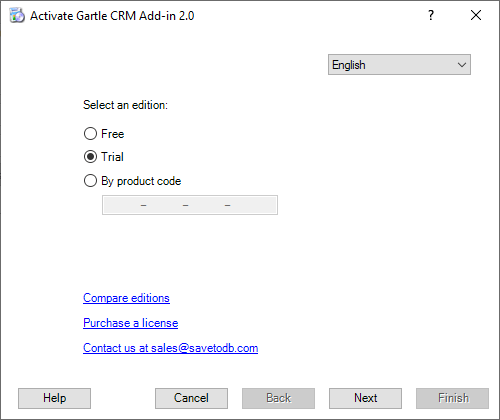The image size is (500, 420).
Task: Click the Select an edition label
Action: tap(125, 105)
